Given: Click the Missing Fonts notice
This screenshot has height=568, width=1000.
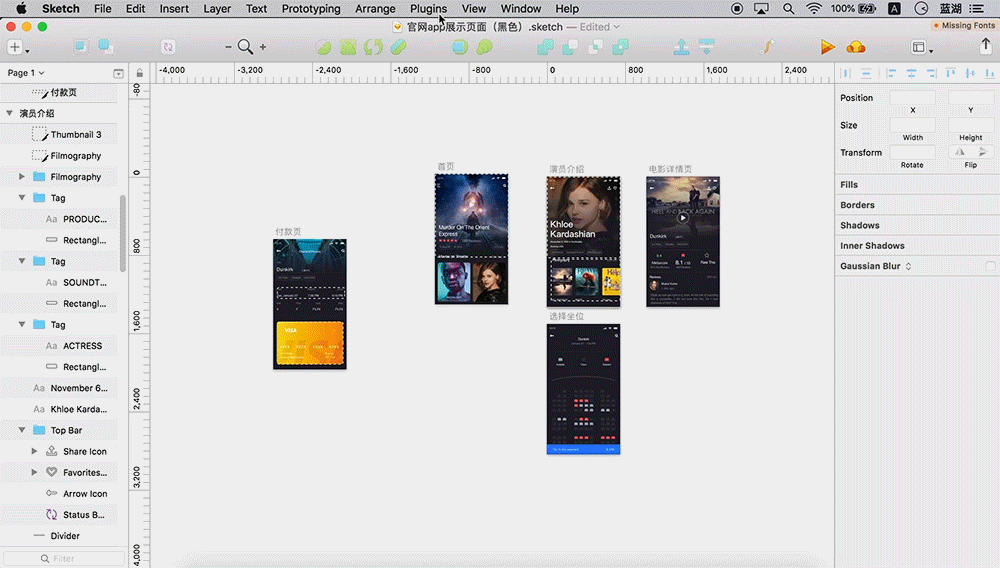Looking at the screenshot, I should (x=964, y=25).
